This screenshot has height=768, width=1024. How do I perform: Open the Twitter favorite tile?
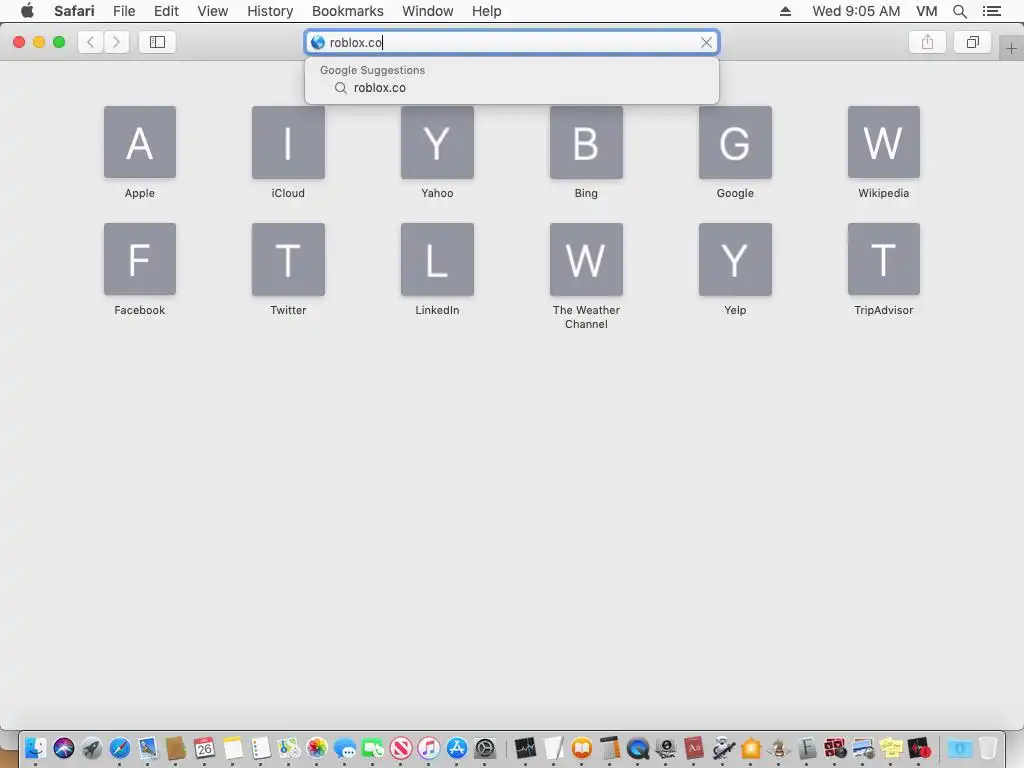click(288, 259)
